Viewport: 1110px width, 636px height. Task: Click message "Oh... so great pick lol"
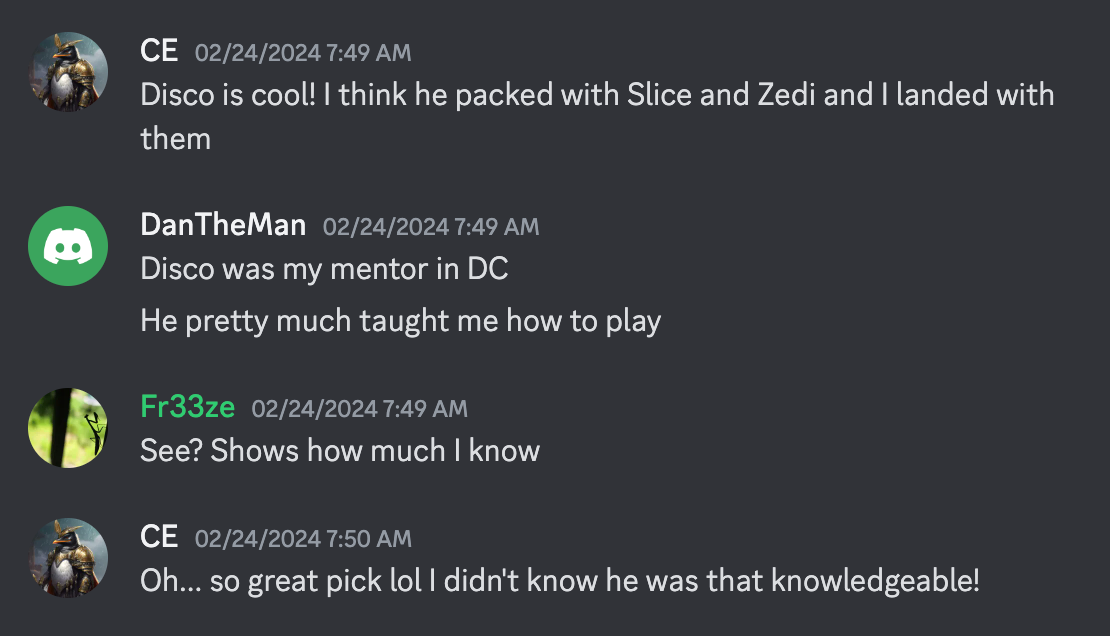click(x=560, y=581)
